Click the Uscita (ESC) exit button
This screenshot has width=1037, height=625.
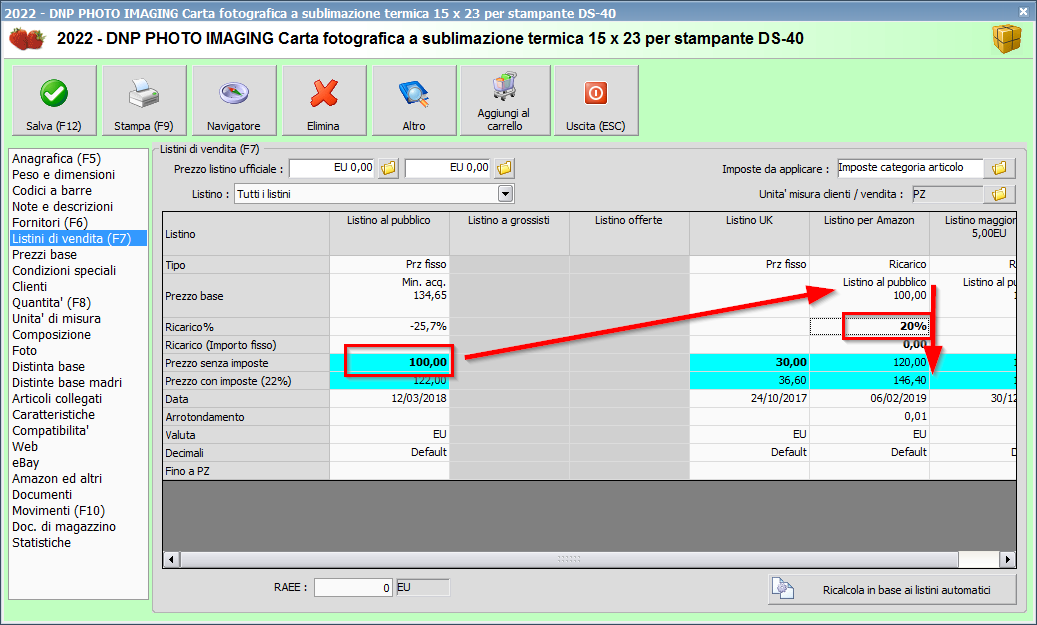coord(596,101)
